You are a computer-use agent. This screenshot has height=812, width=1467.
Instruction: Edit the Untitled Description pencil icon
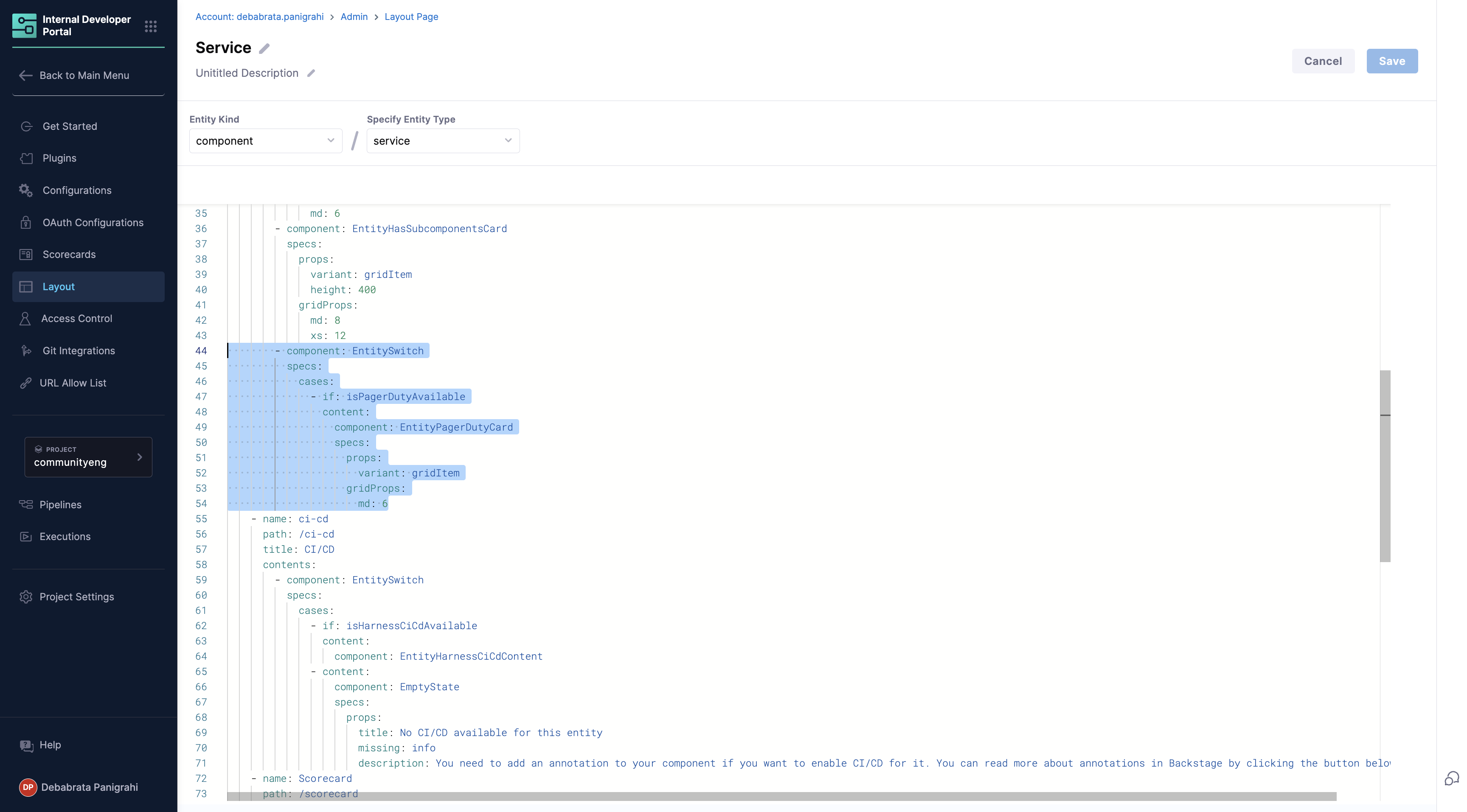311,73
